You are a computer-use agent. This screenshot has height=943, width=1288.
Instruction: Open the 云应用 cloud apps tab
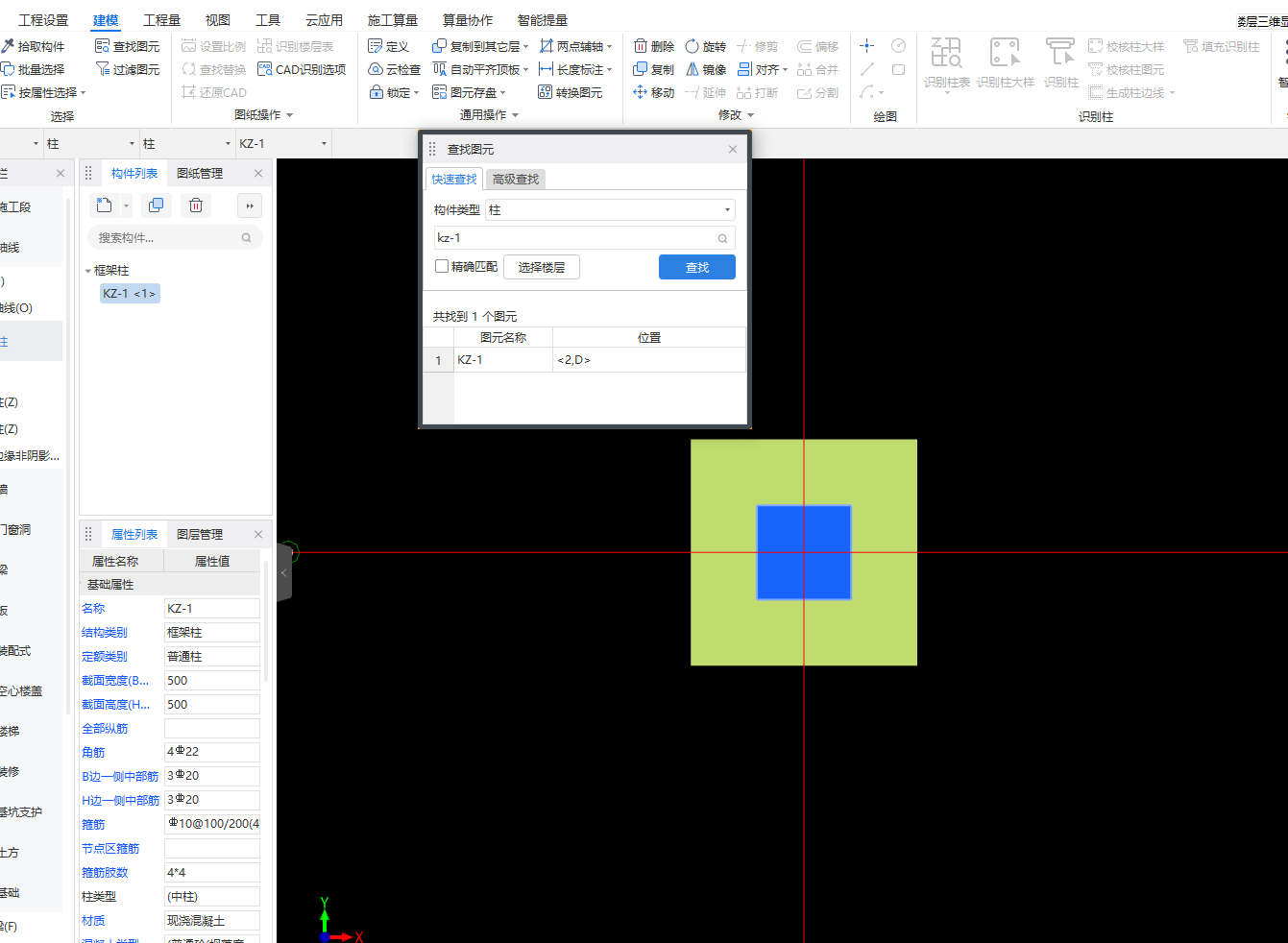[x=324, y=19]
